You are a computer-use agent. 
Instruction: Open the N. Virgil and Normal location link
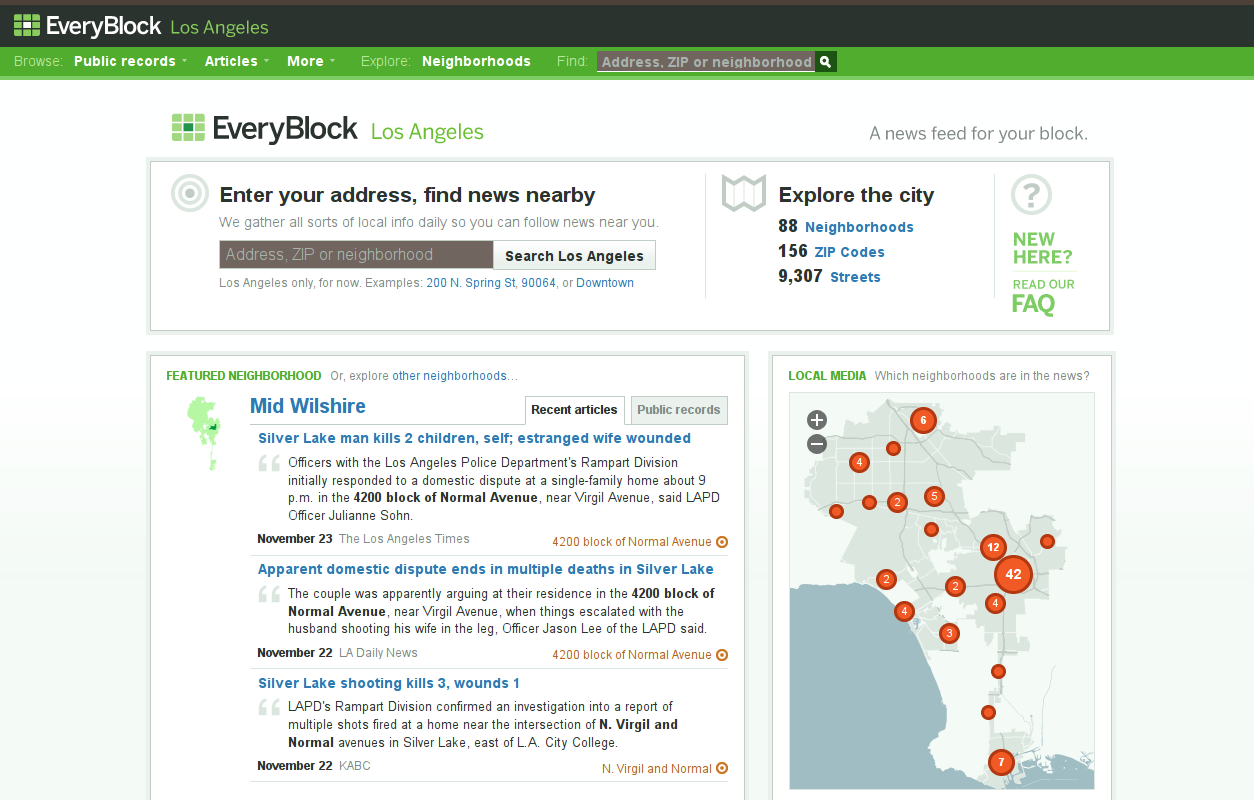pos(657,769)
